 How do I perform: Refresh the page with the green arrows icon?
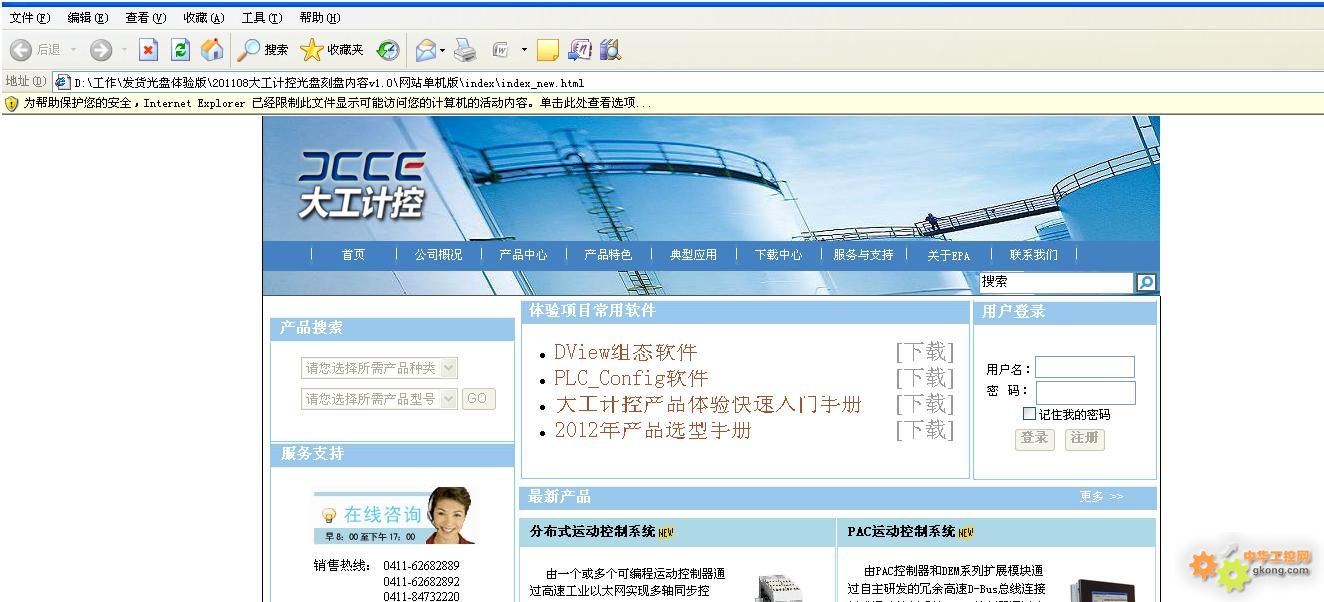coord(180,50)
